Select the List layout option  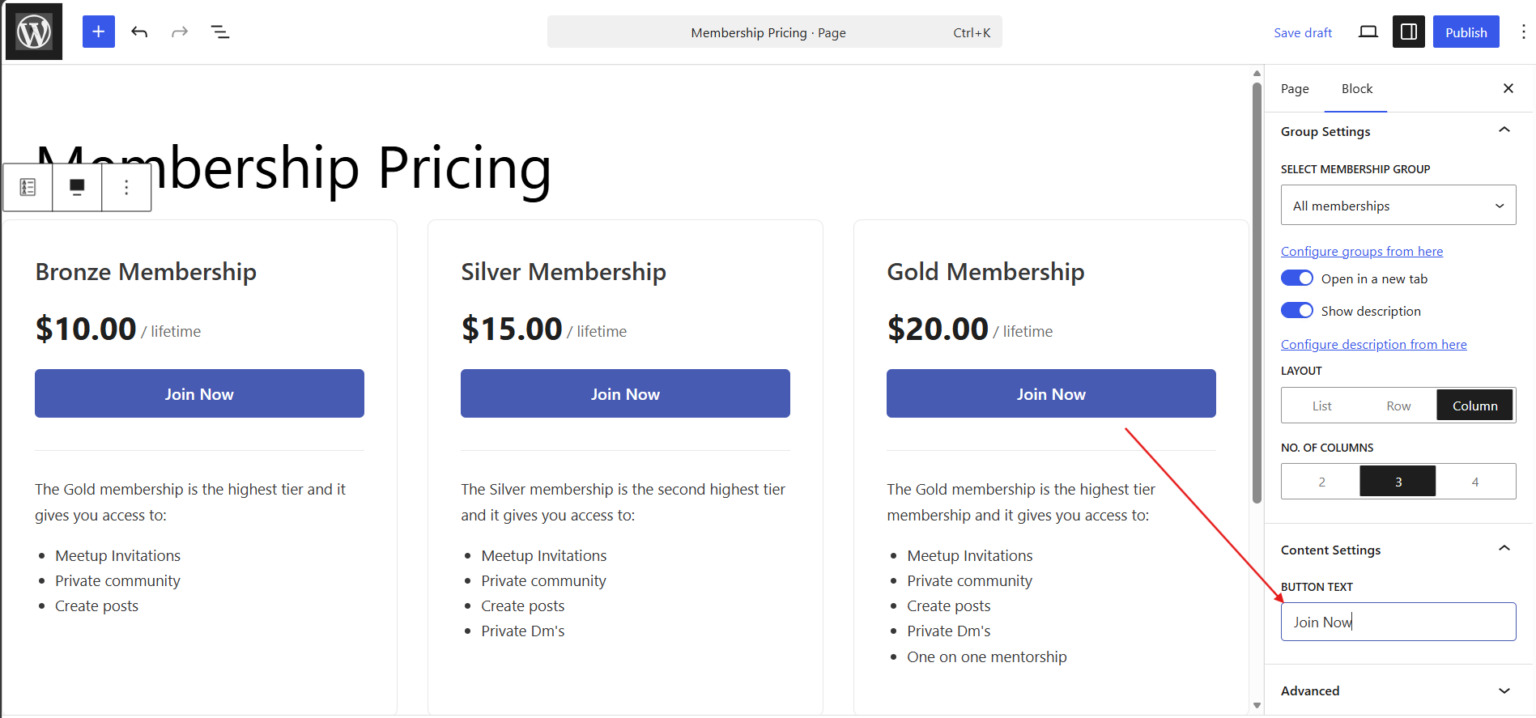[1322, 405]
